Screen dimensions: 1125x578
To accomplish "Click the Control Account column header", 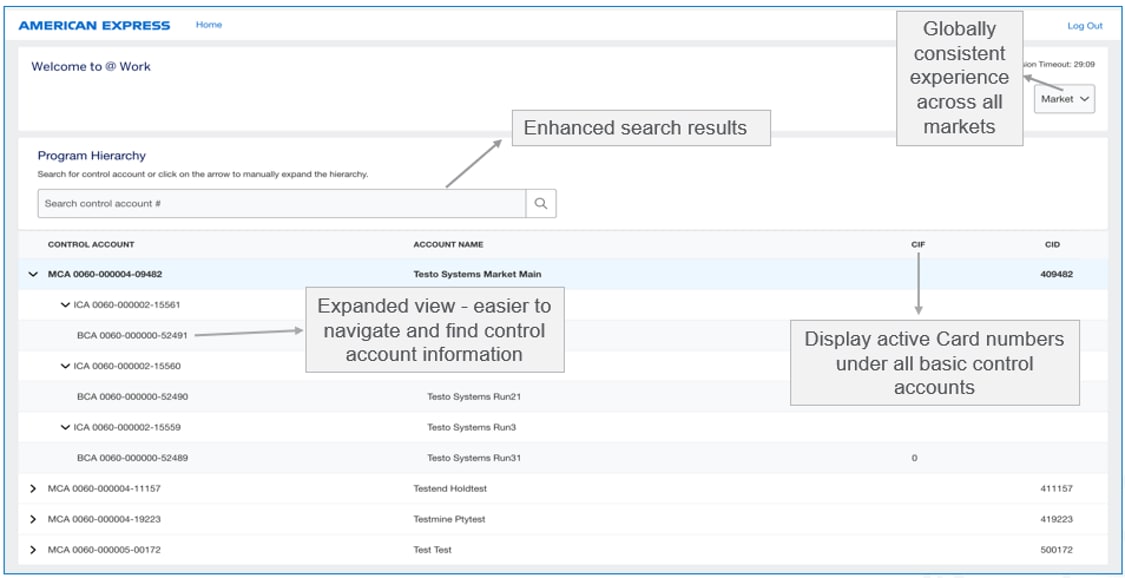I will 91,245.
